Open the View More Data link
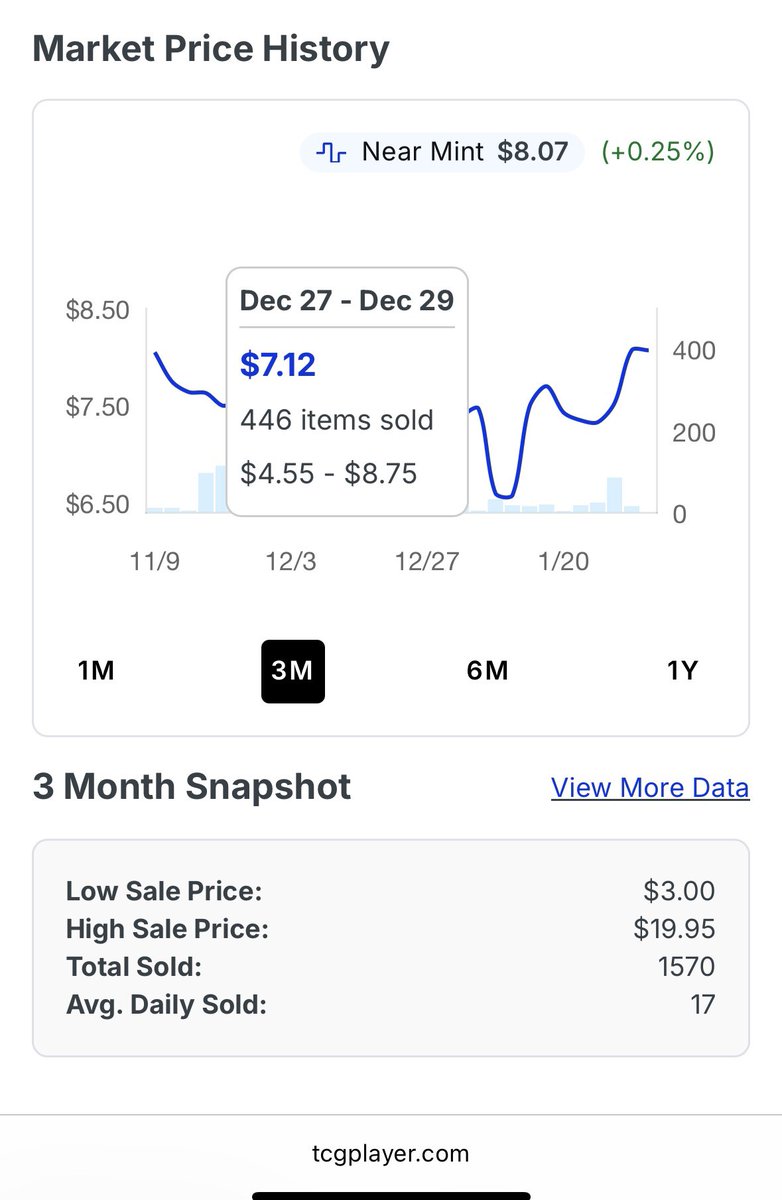 click(650, 788)
